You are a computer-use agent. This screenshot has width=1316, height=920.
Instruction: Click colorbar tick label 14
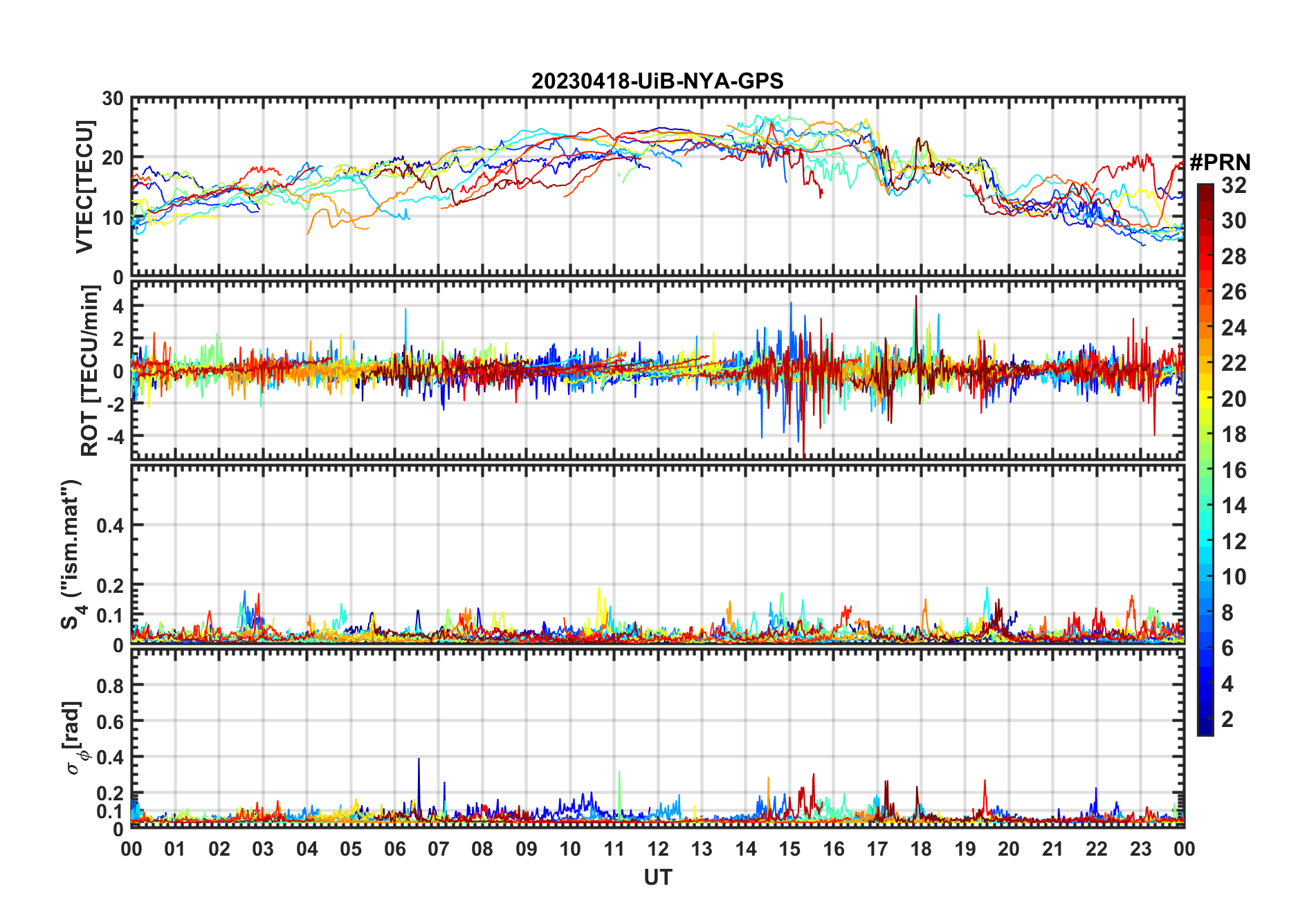click(x=1234, y=506)
